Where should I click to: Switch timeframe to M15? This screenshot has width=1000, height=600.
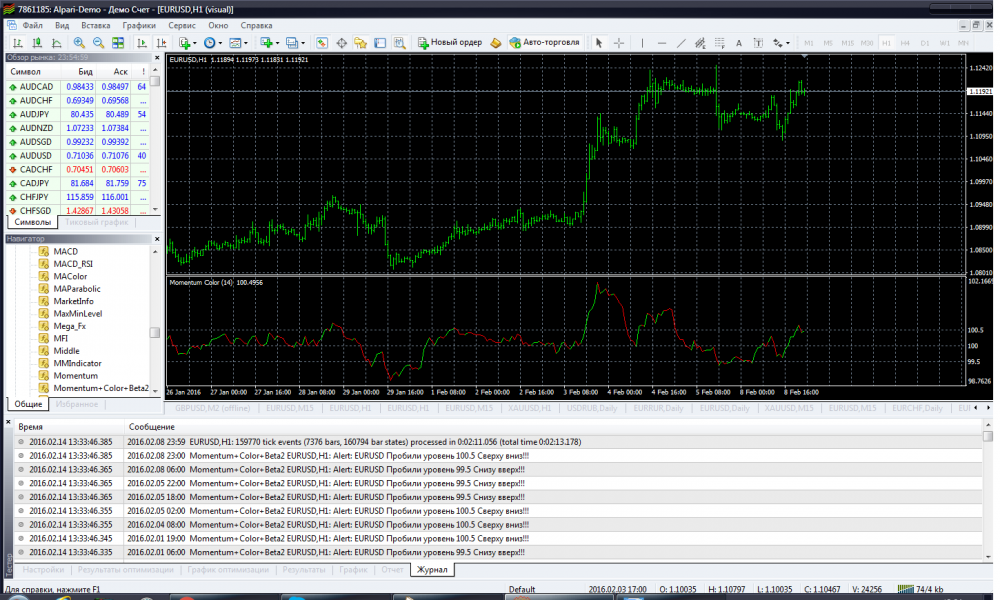(x=847, y=43)
